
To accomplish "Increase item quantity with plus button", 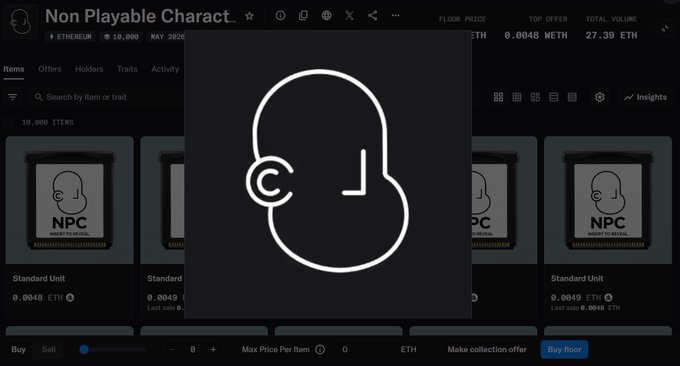I will [213, 350].
